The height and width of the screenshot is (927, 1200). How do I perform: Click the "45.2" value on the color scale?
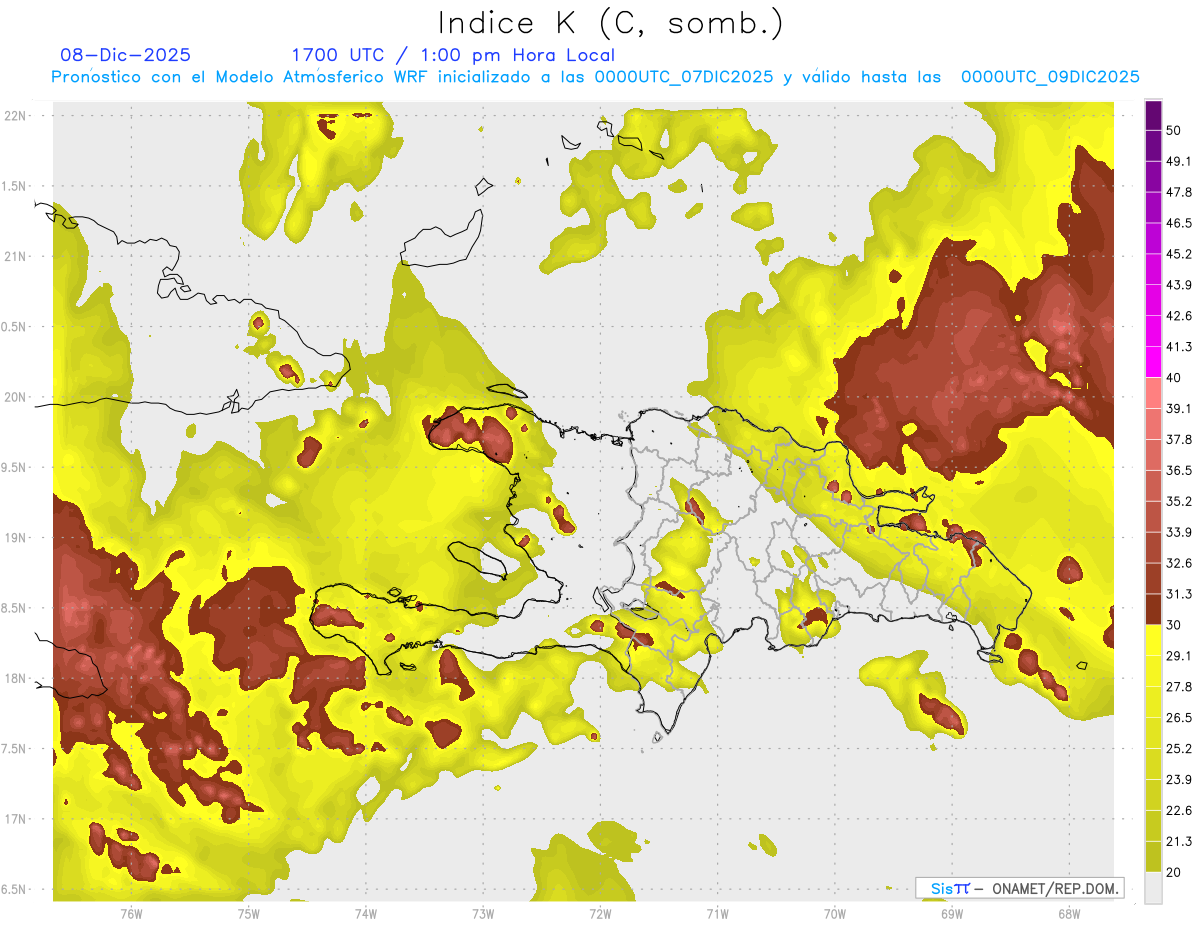tap(1179, 254)
